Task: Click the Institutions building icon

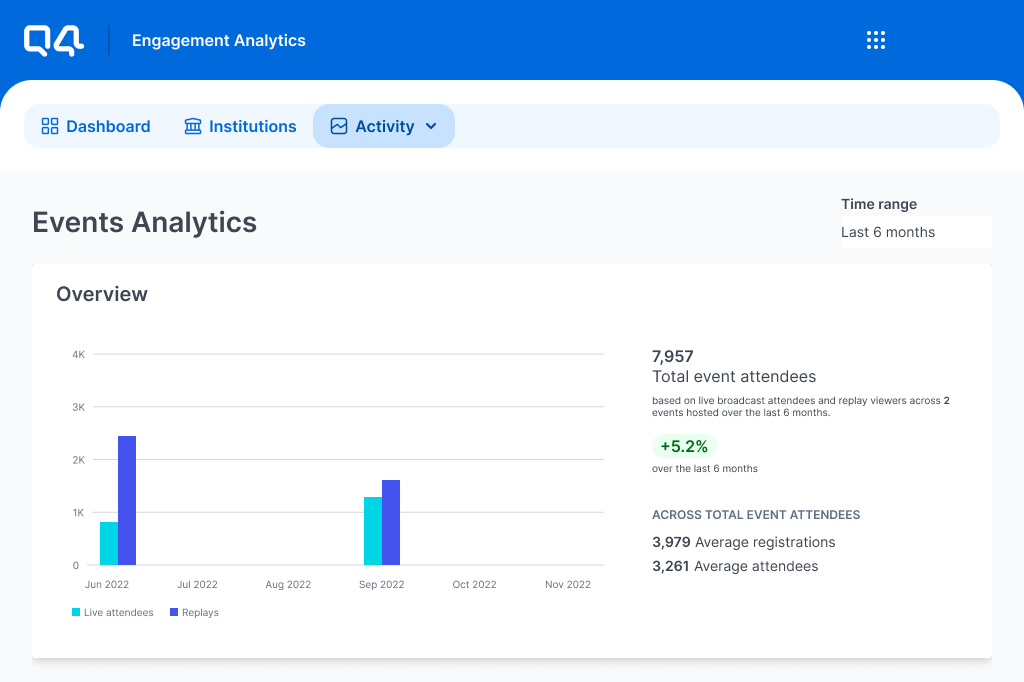Action: coord(193,127)
